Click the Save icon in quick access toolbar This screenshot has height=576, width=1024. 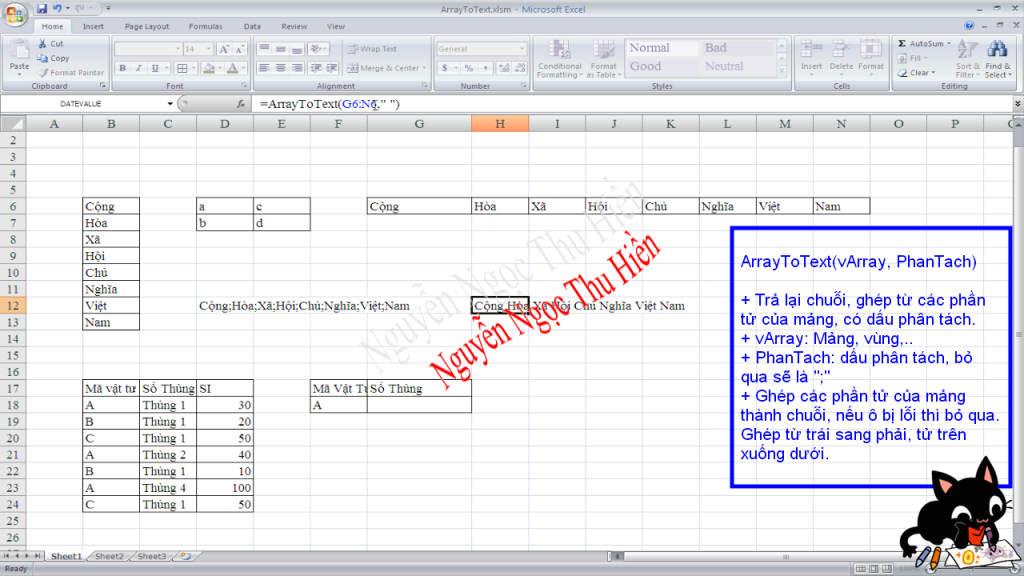(42, 8)
